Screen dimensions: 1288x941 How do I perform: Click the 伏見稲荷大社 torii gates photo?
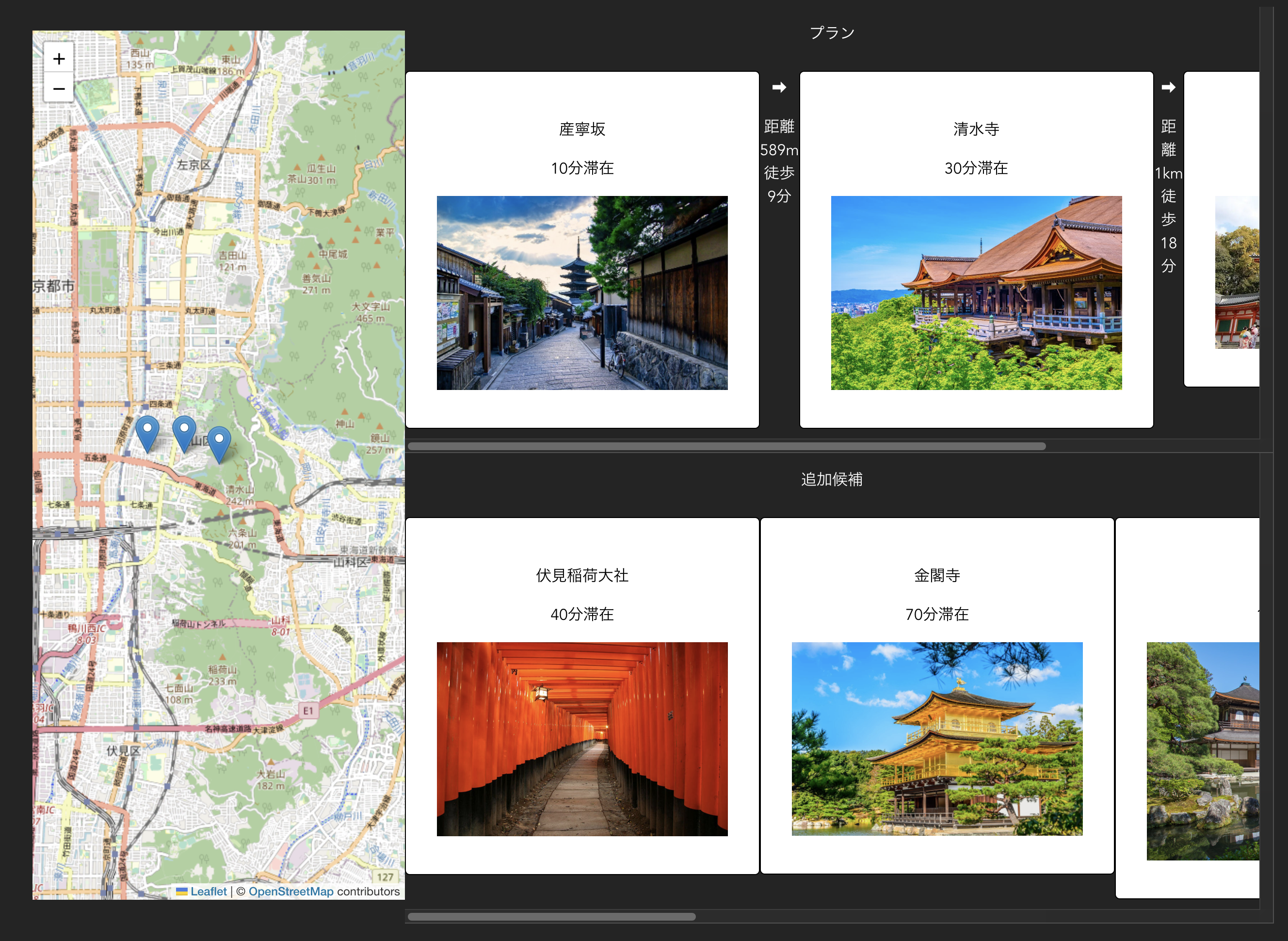point(582,739)
